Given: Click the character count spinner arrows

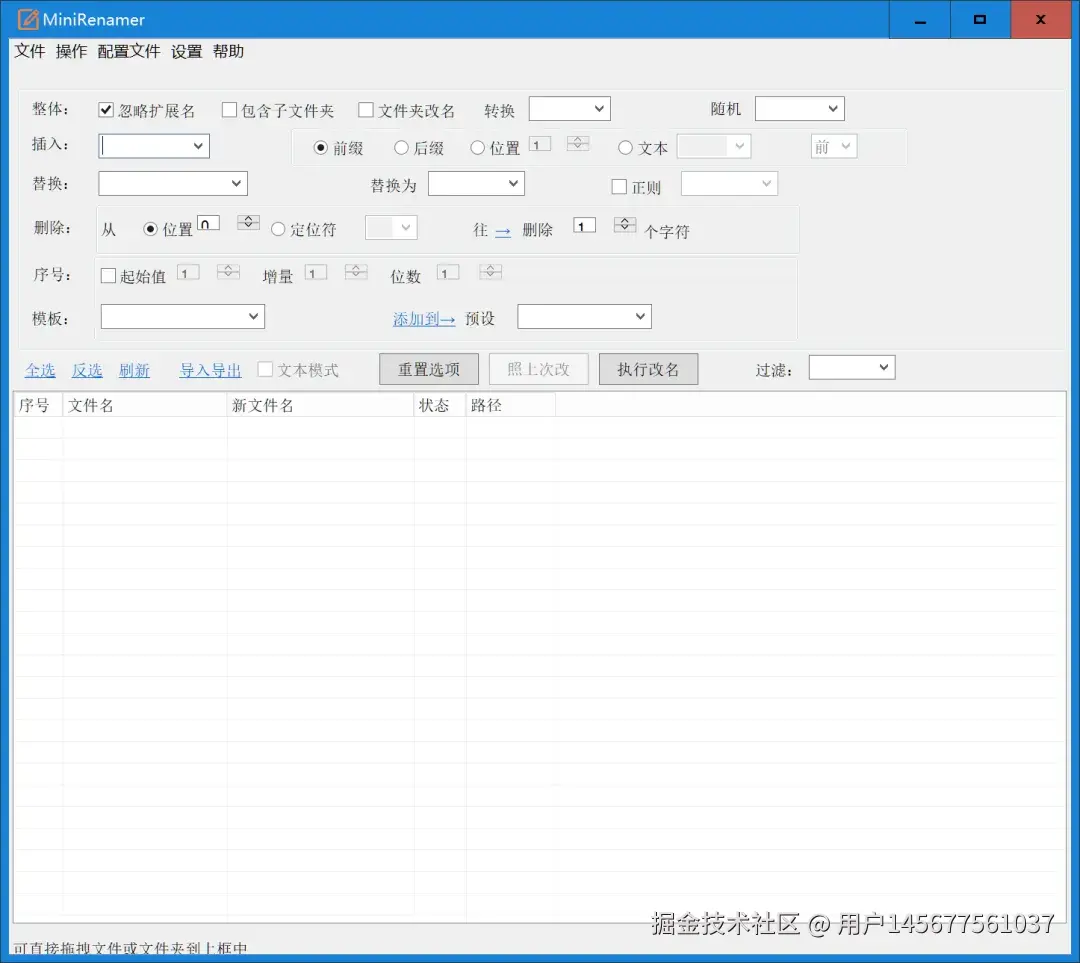Looking at the screenshot, I should click(625, 225).
